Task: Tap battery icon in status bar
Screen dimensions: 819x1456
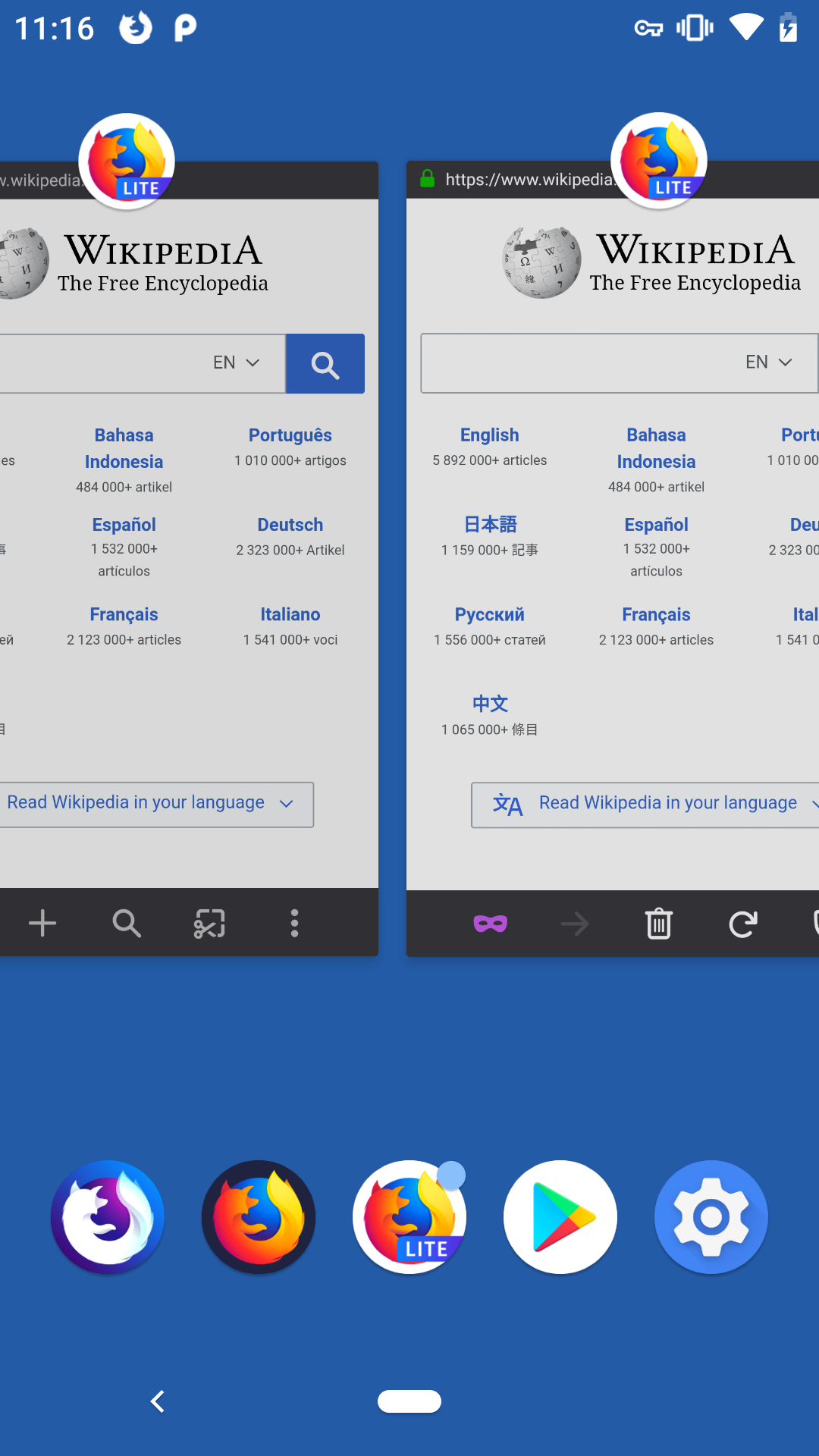Action: click(x=789, y=27)
